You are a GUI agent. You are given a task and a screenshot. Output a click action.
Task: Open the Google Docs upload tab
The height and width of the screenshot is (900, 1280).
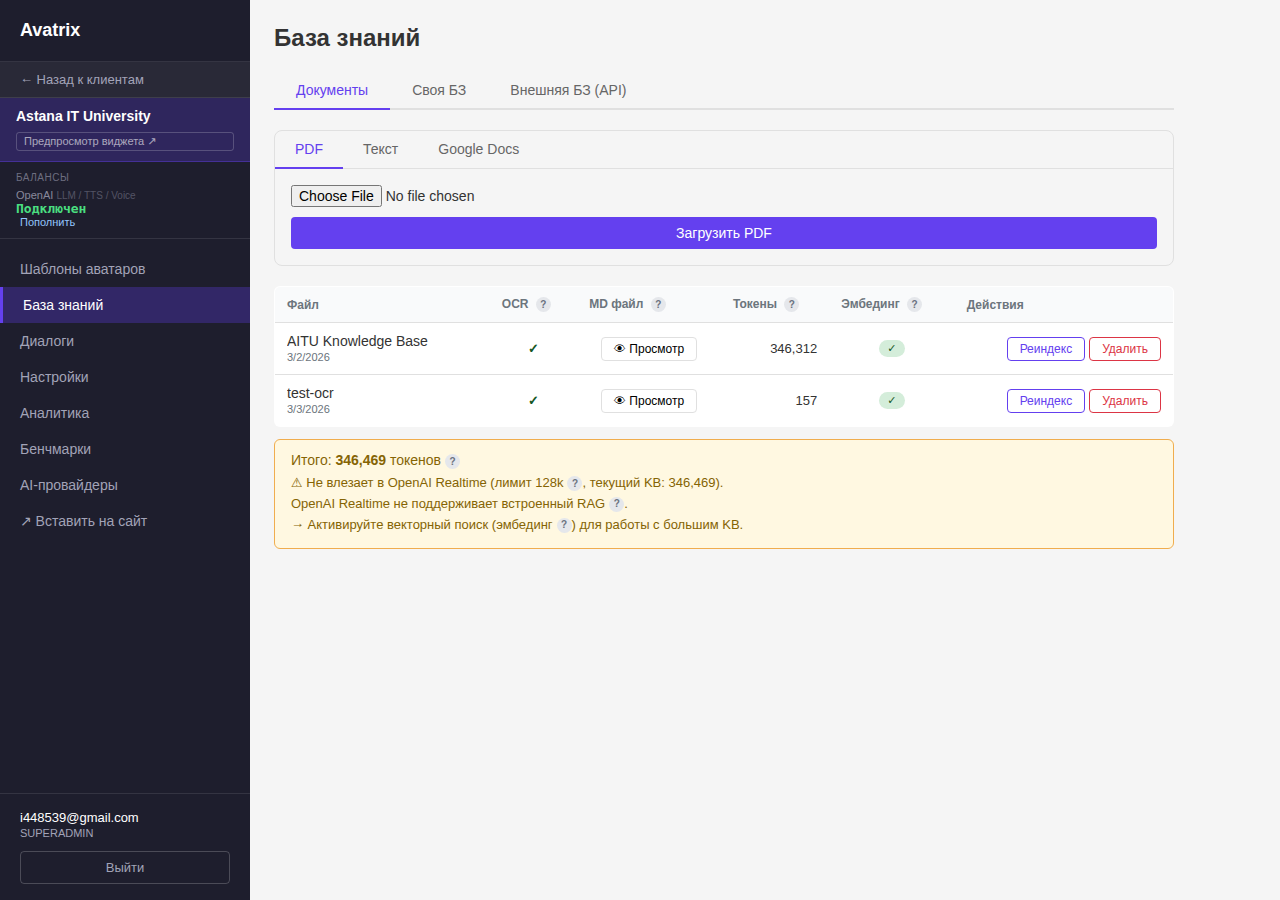tap(478, 149)
